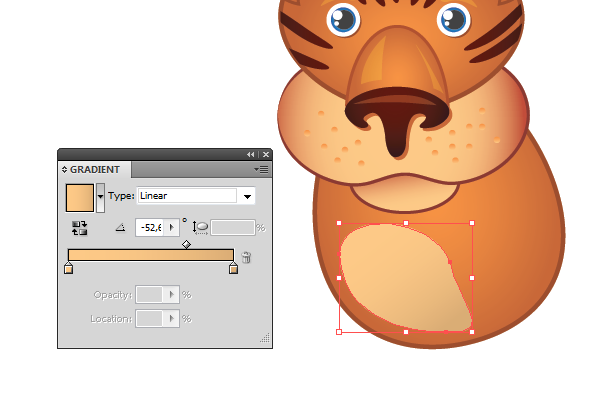Open the Opacity slider flyout arrow
This screenshot has width=600, height=400.
pyautogui.click(x=171, y=295)
